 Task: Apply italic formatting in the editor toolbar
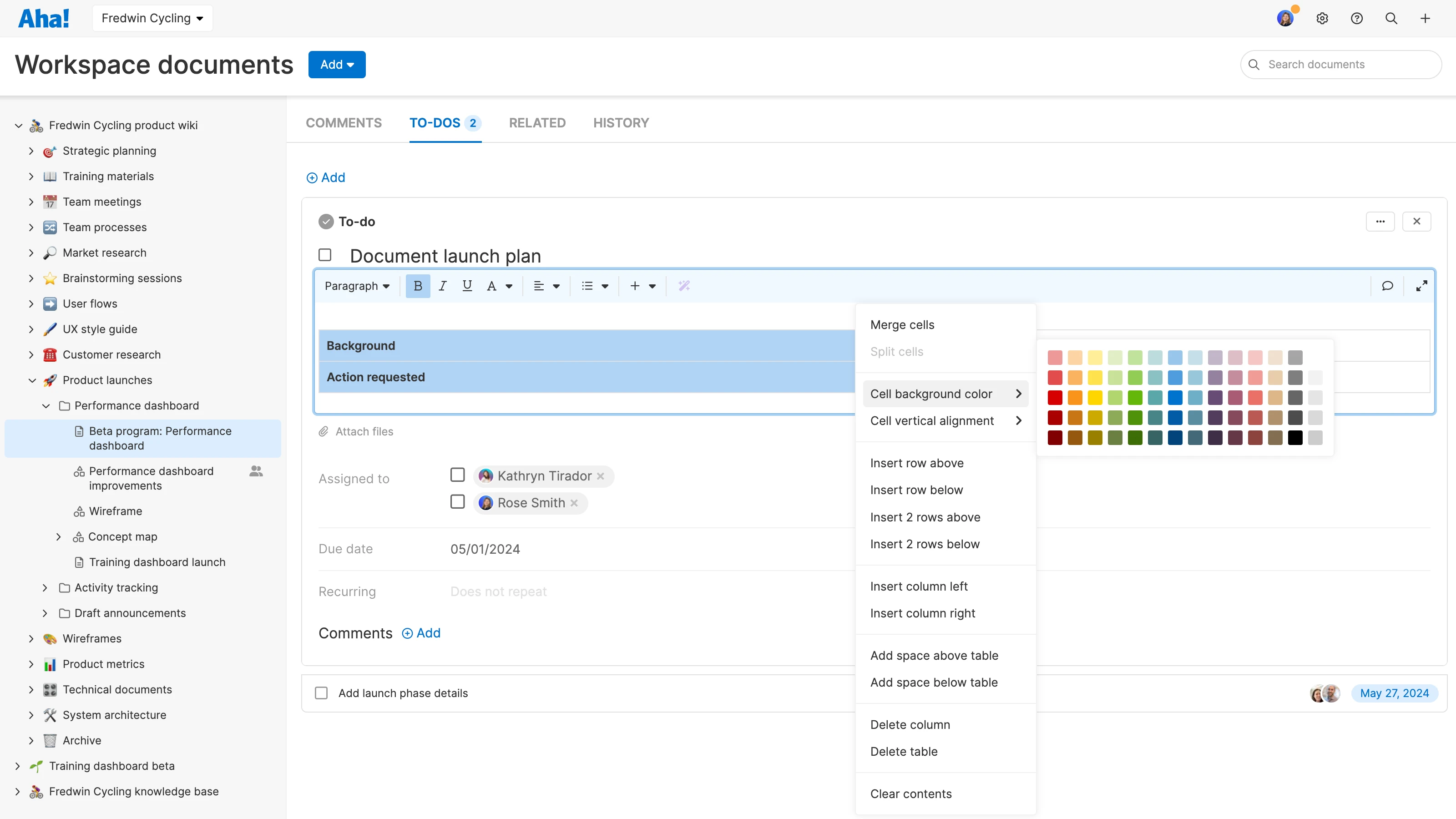[443, 286]
